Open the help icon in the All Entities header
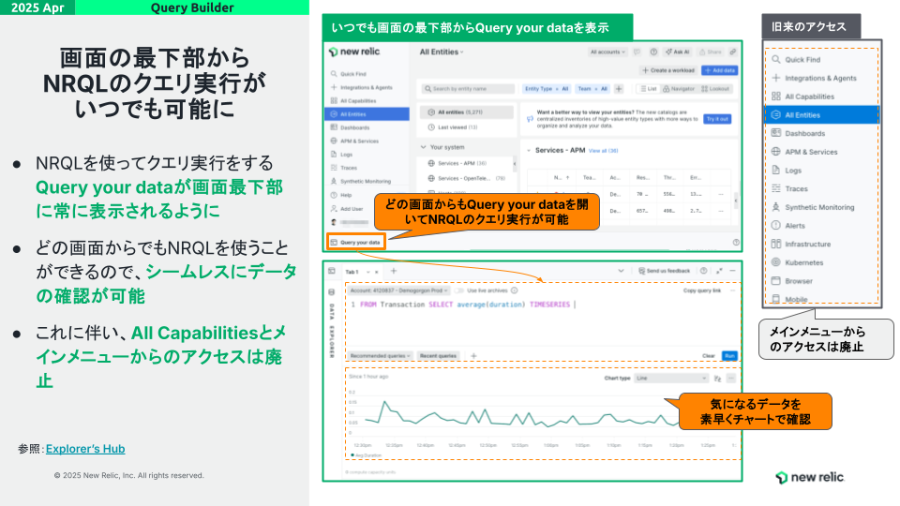 point(653,52)
